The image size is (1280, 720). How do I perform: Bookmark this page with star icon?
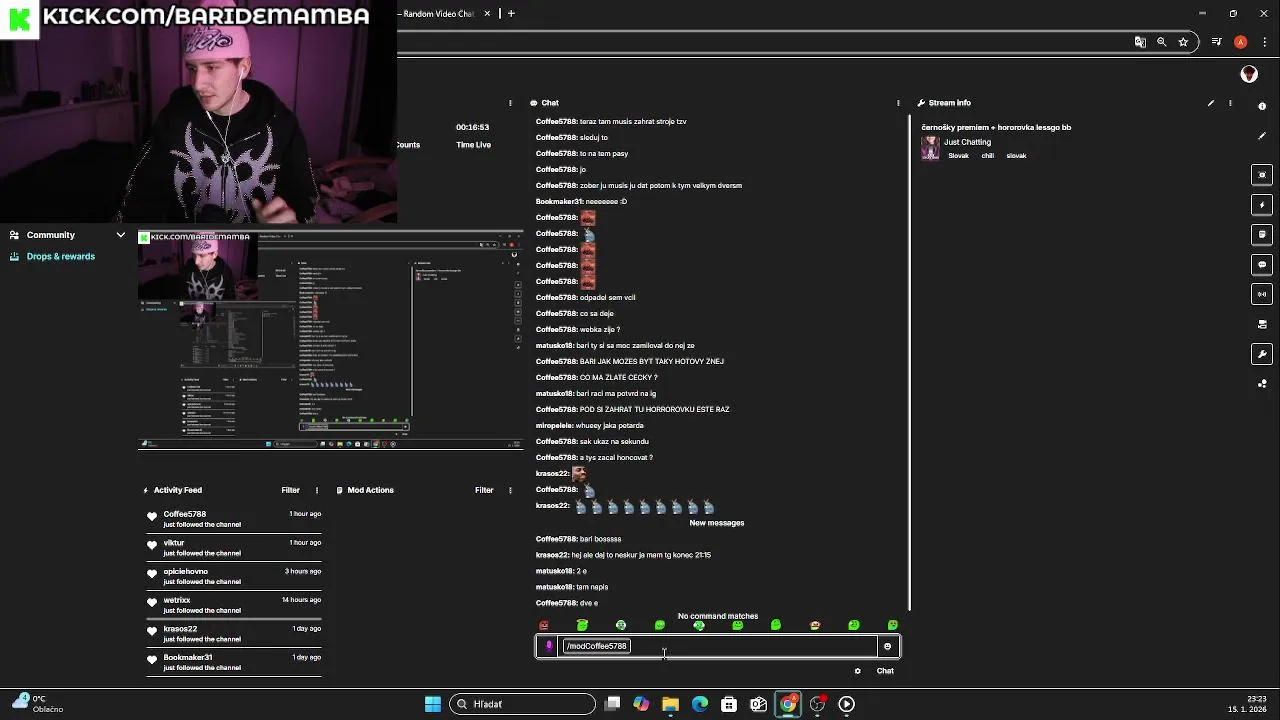click(x=1183, y=42)
